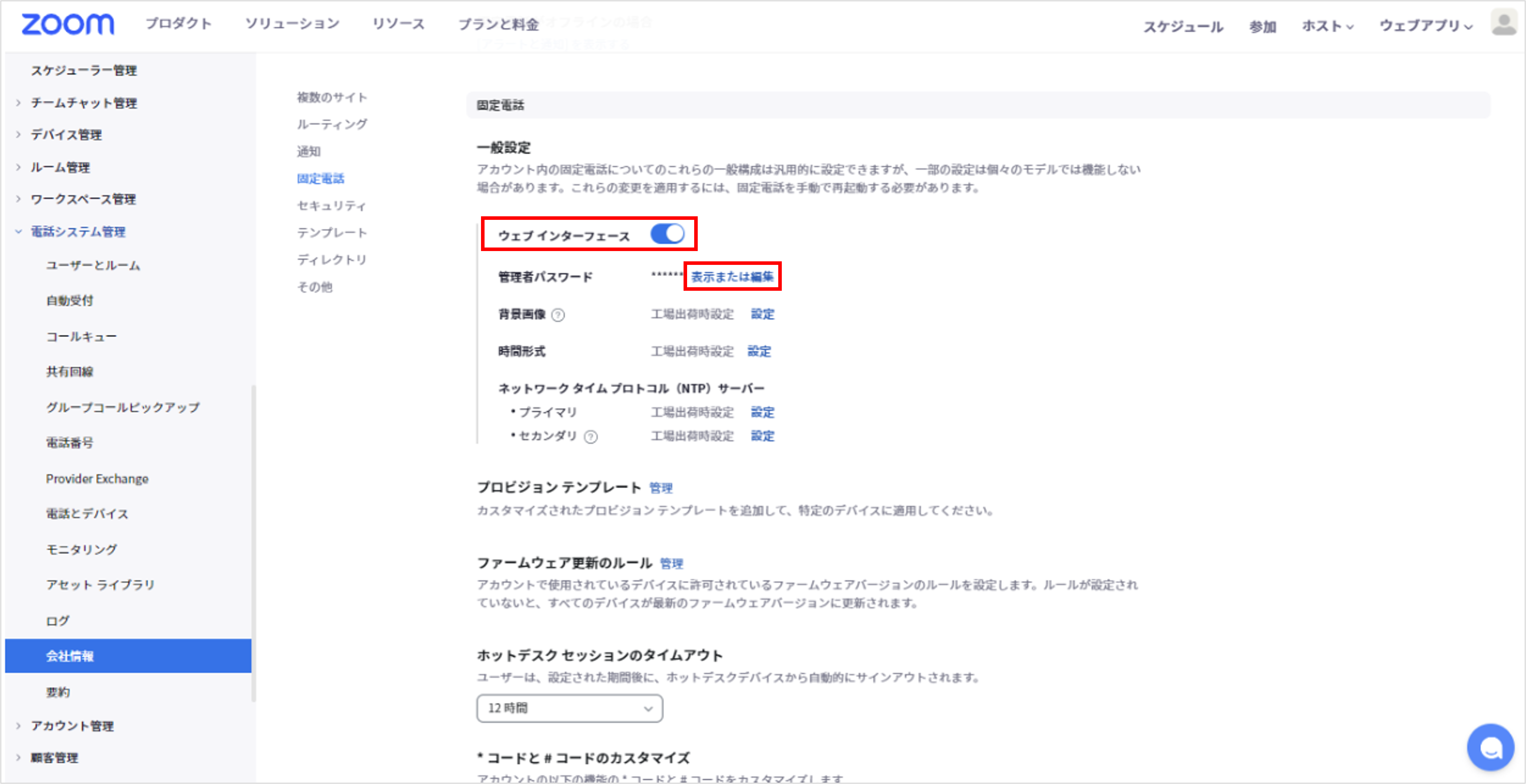This screenshot has width=1526, height=784.
Task: Open Provider Exchange in the sidebar
Action: tap(97, 478)
